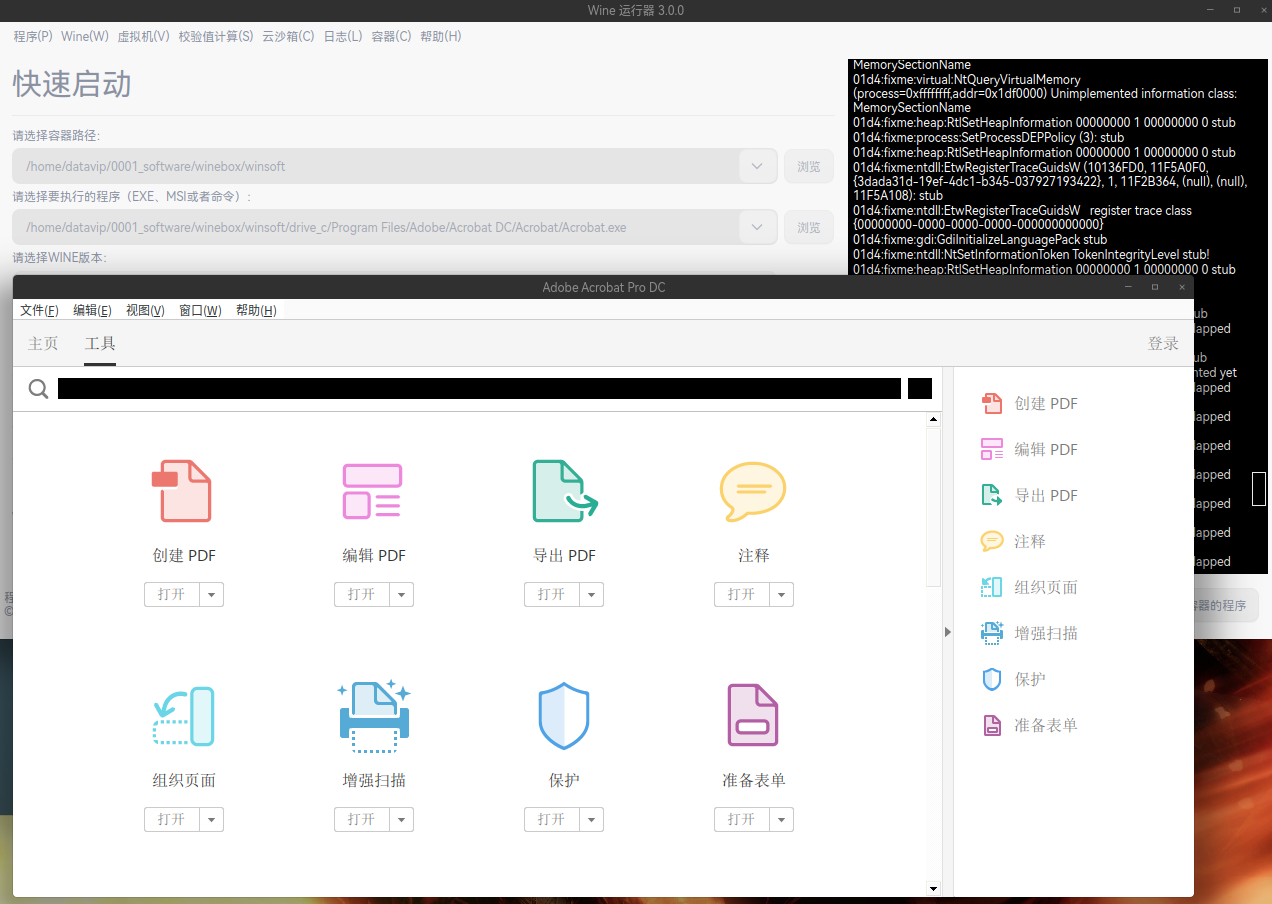Open the Protect shield icon
The height and width of the screenshot is (904, 1272).
click(x=564, y=716)
